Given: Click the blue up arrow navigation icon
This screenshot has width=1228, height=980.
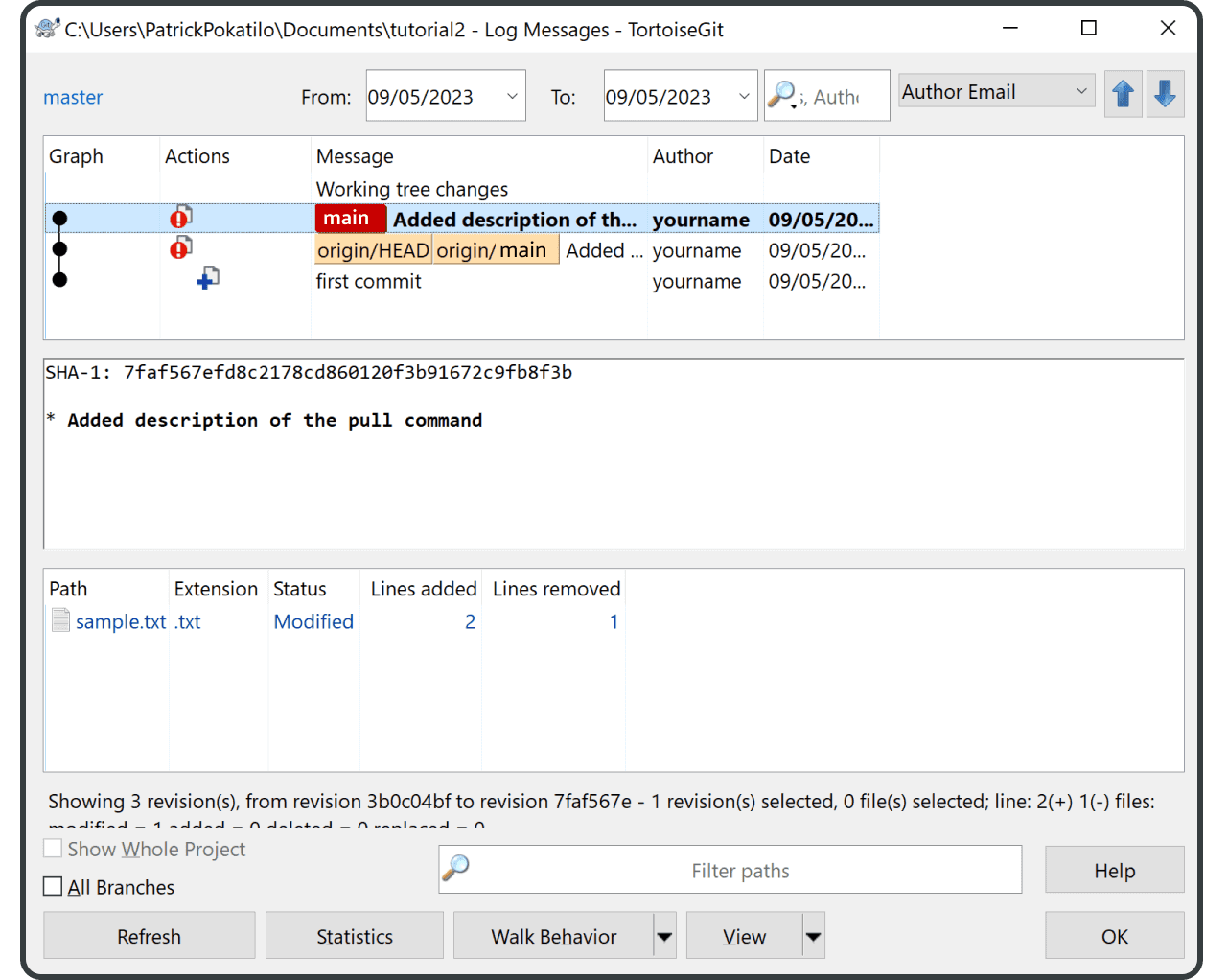Looking at the screenshot, I should tap(1123, 94).
